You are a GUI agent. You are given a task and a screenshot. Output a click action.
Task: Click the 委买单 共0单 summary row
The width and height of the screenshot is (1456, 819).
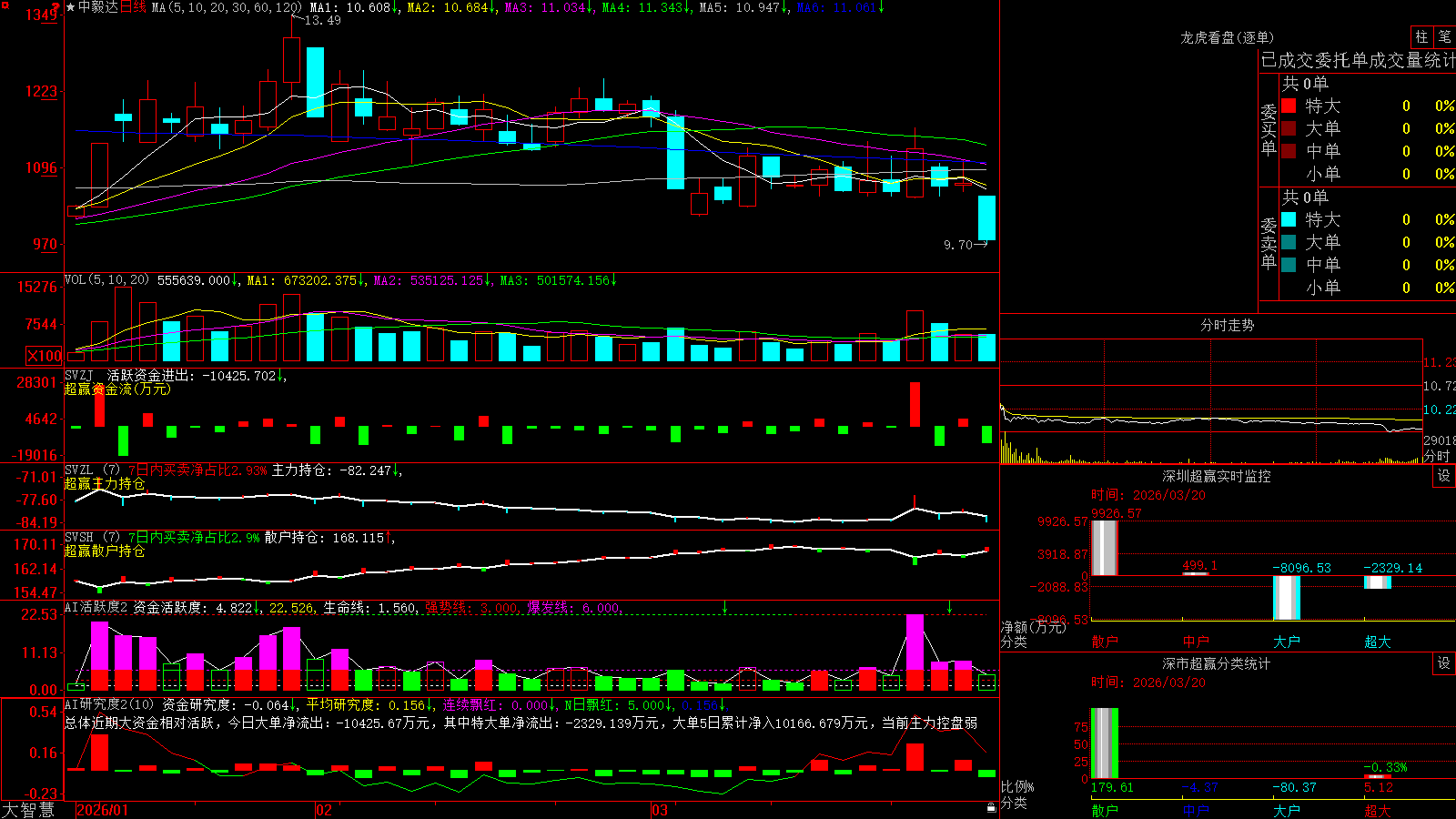(x=1305, y=83)
